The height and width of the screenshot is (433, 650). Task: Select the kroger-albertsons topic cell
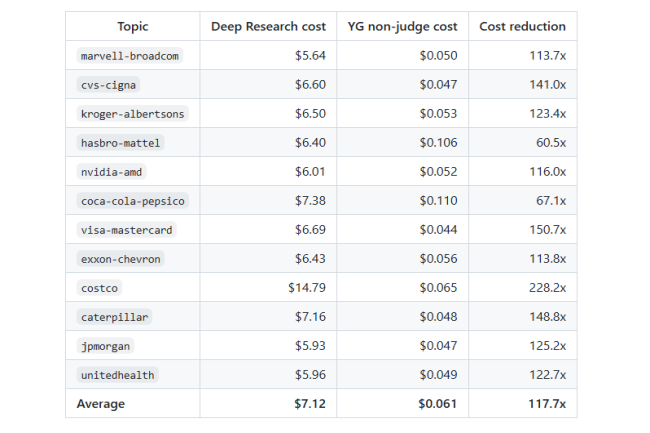pos(133,114)
